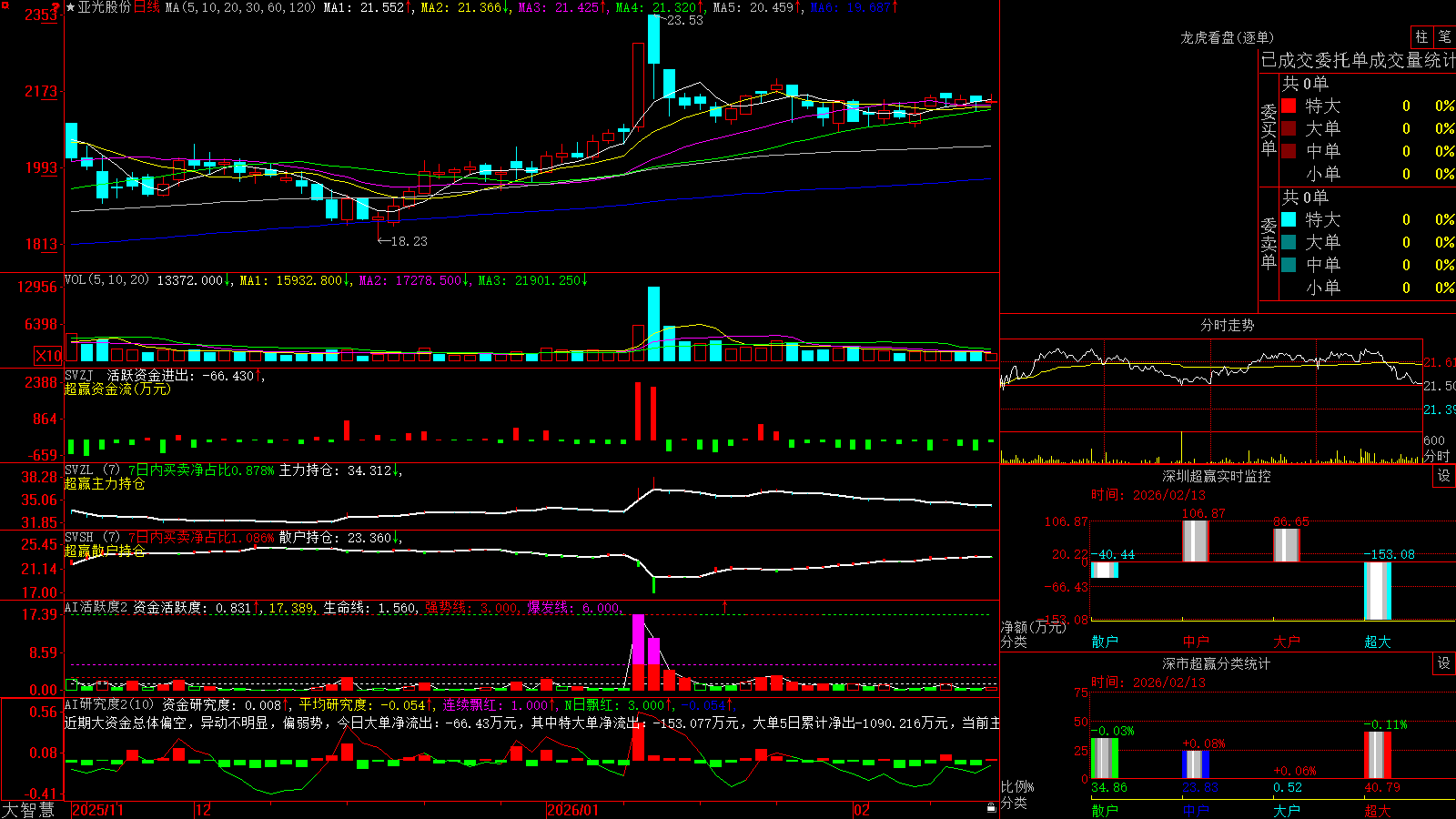Change the 日线 period label
1456x819 pixels.
click(147, 7)
